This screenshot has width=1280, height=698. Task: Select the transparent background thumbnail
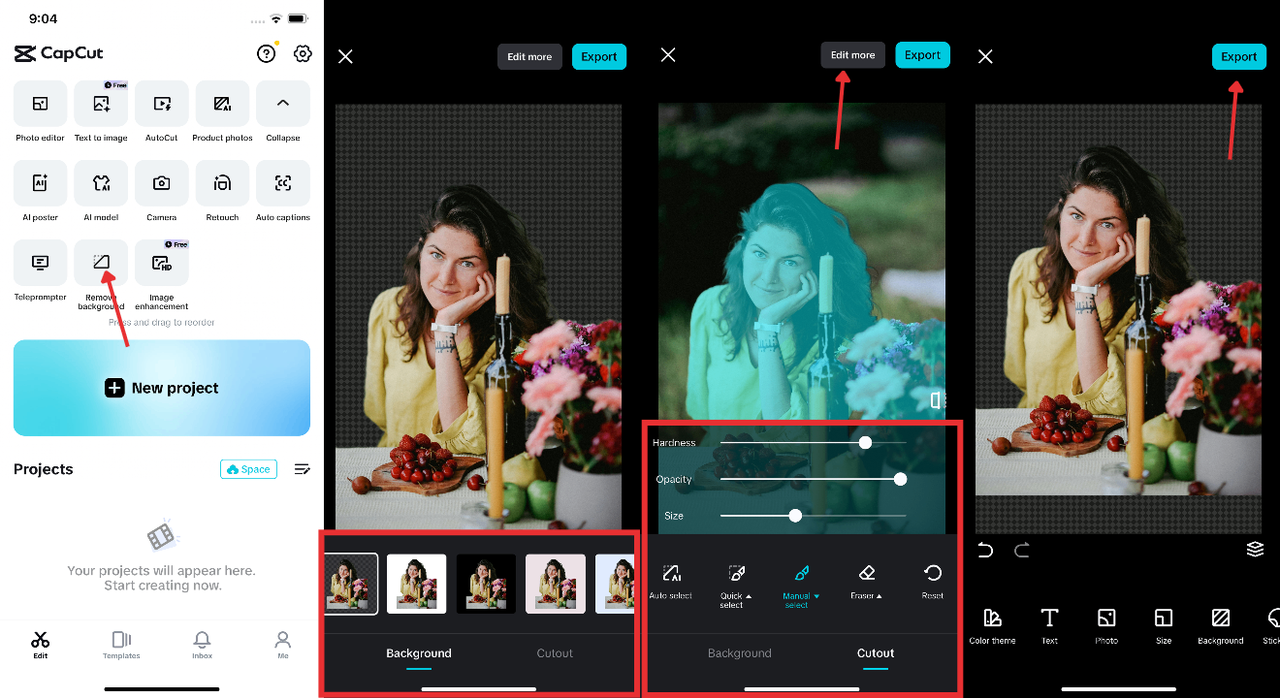[351, 584]
